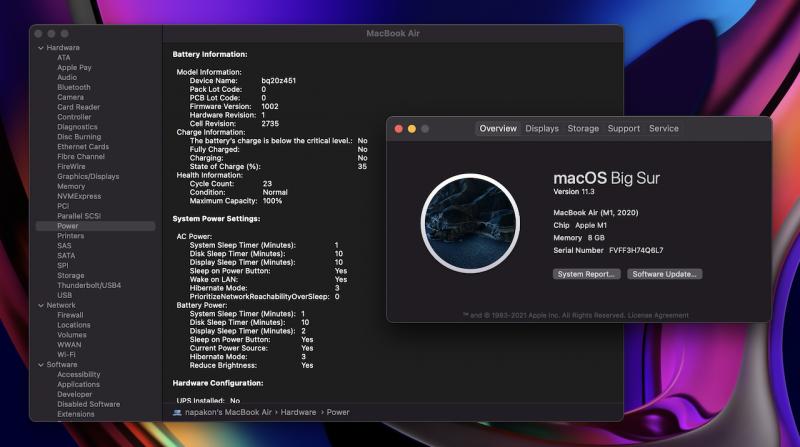Screen dimensions: 800x447
Task: Select WWAN under Network
Action: pyautogui.click(x=69, y=345)
